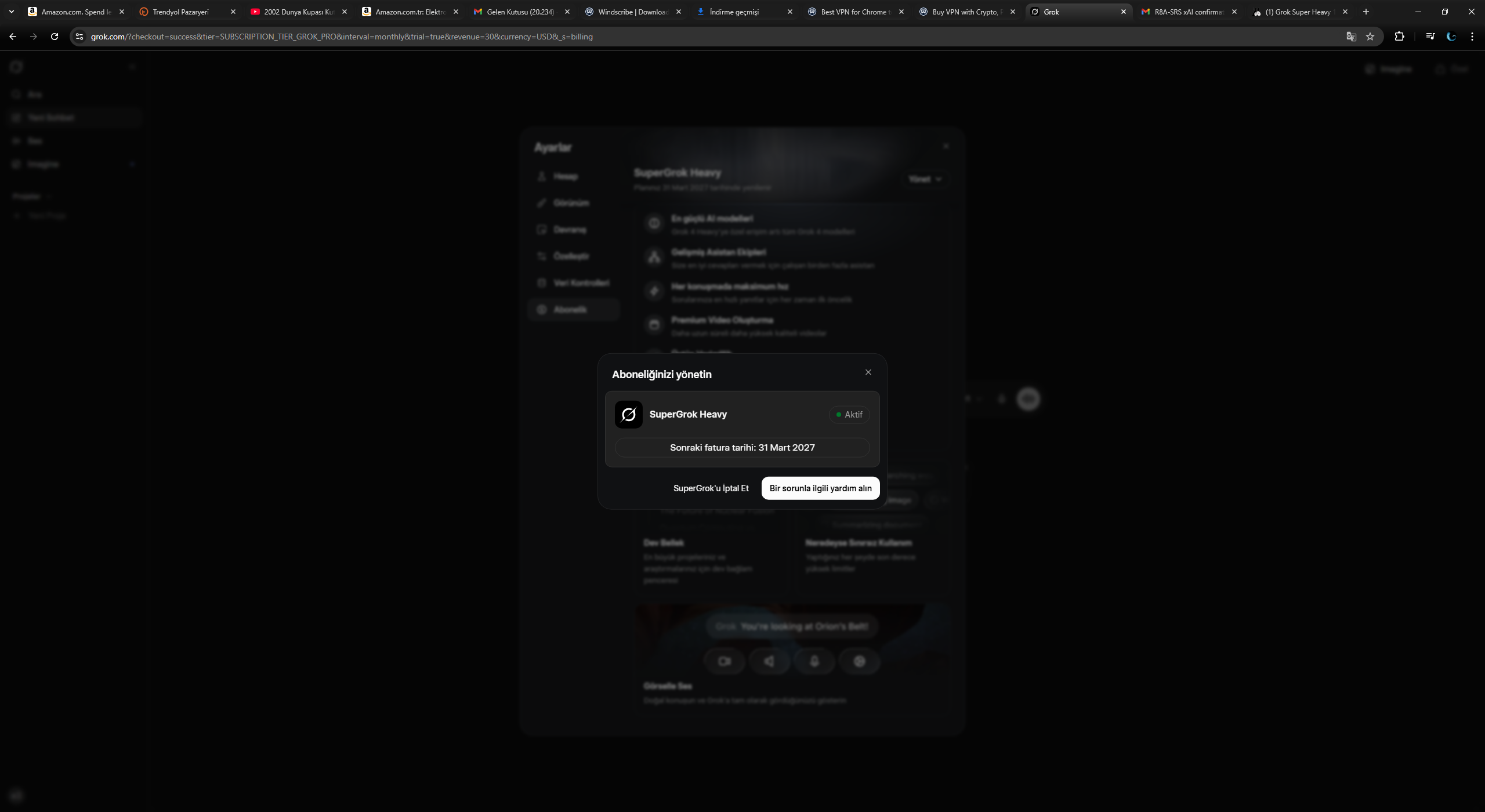Close the active Grok tab
1485x812 pixels.
pyautogui.click(x=1124, y=12)
